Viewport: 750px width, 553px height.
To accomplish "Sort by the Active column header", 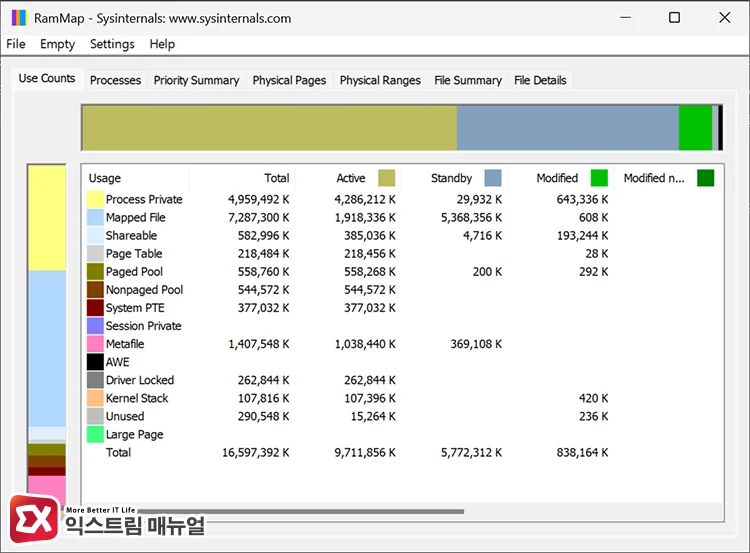I will click(349, 178).
